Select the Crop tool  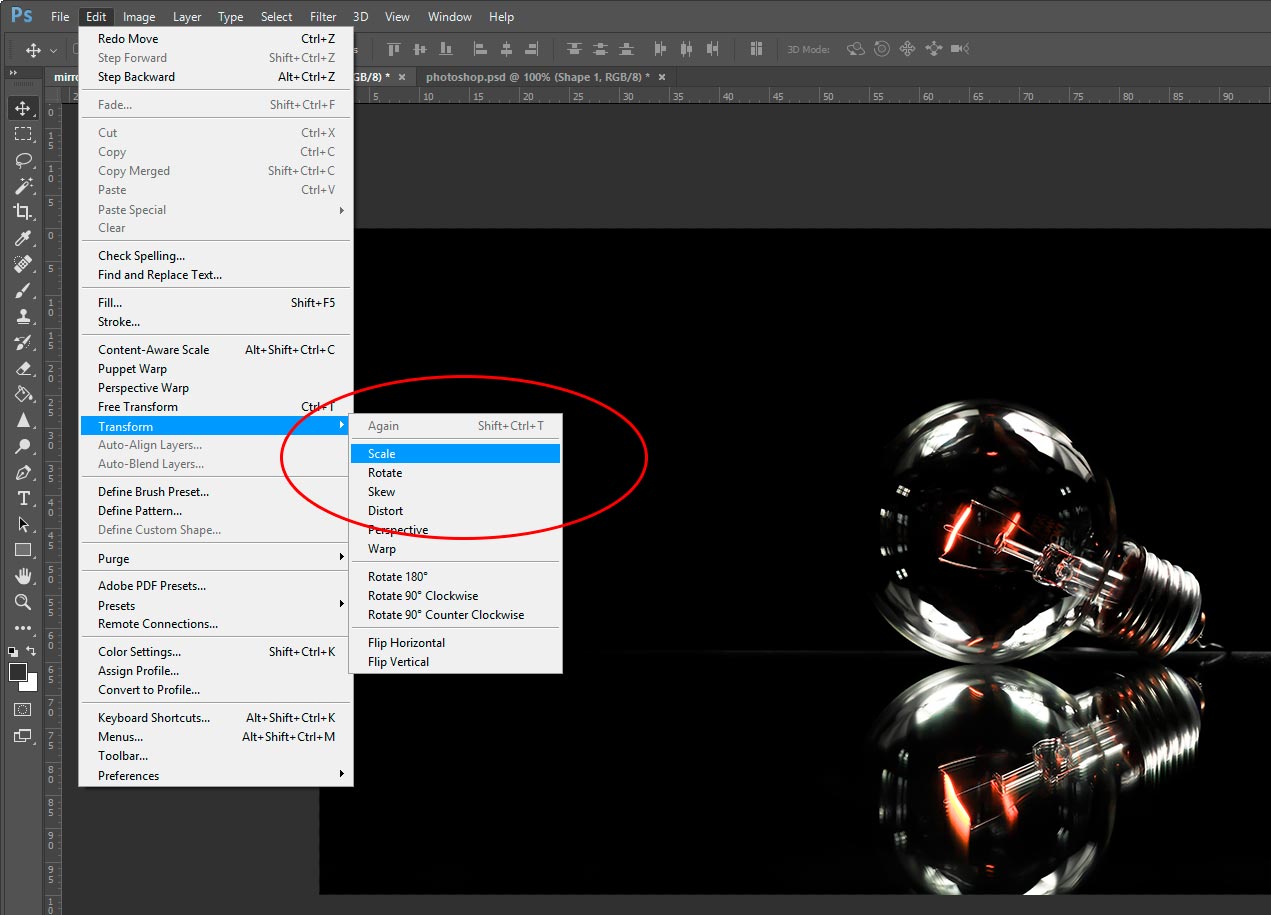pyautogui.click(x=23, y=212)
